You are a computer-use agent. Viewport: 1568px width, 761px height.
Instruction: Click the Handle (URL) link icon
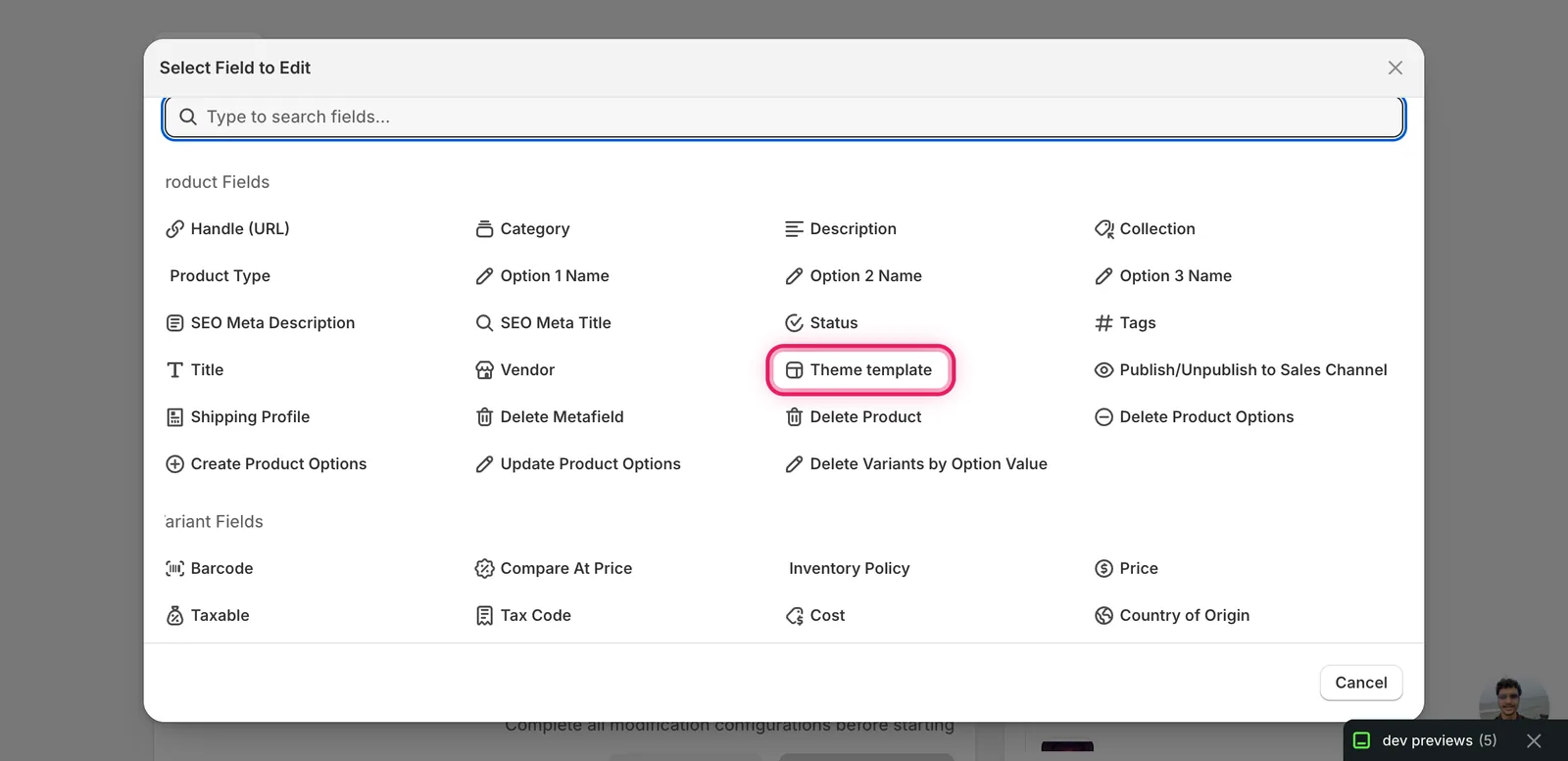(174, 229)
